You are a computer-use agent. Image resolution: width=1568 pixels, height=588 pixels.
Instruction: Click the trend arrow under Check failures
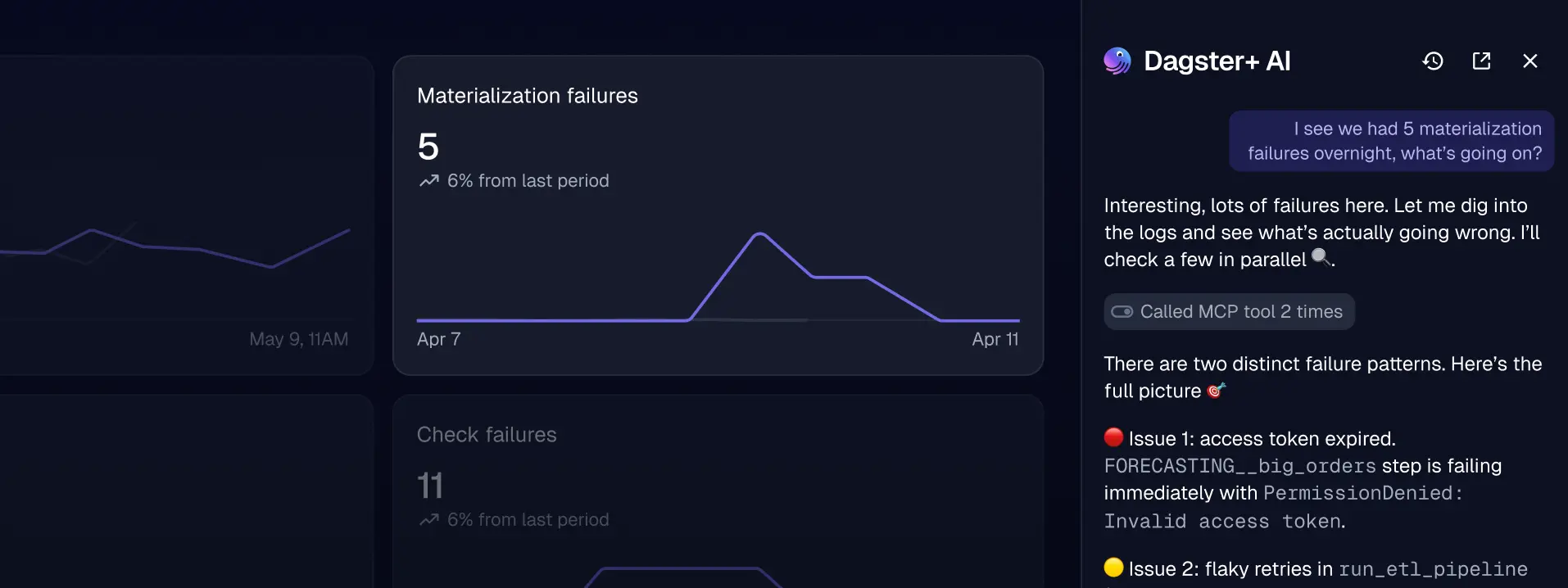429,520
